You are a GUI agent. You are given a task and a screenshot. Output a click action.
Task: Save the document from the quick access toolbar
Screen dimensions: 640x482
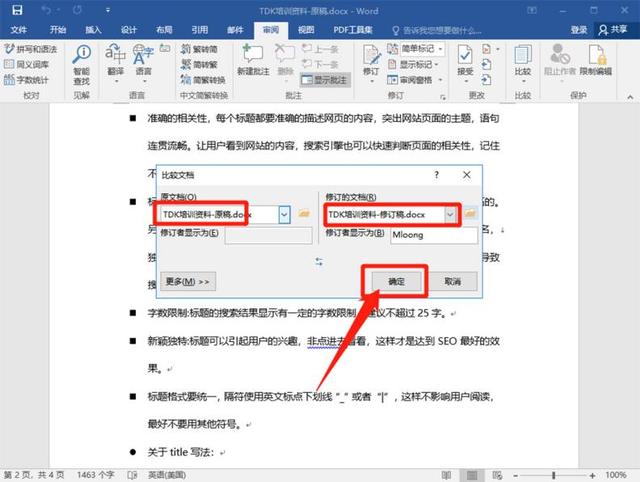(x=17, y=10)
